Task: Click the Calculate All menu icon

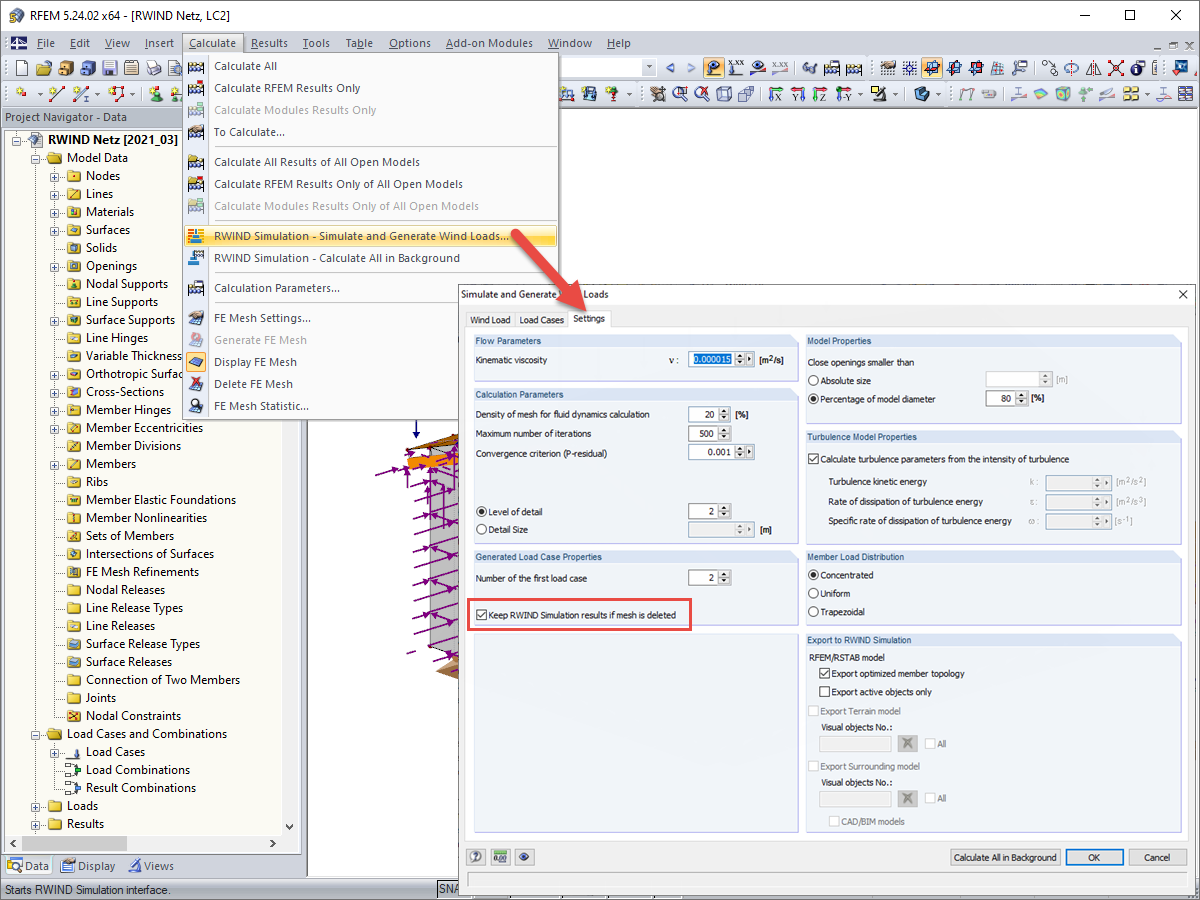Action: pos(196,66)
